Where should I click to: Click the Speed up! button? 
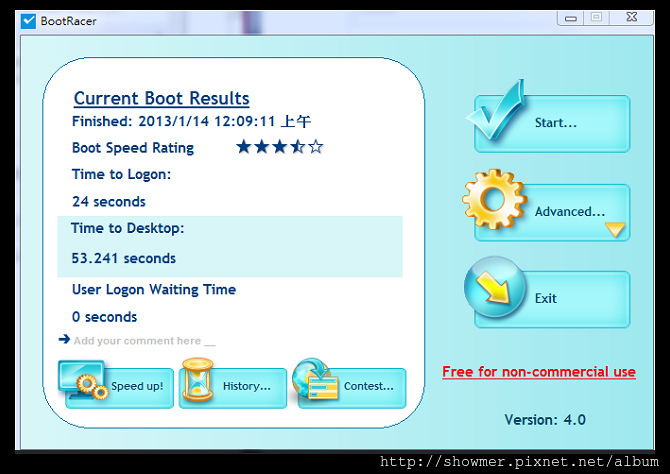120,388
